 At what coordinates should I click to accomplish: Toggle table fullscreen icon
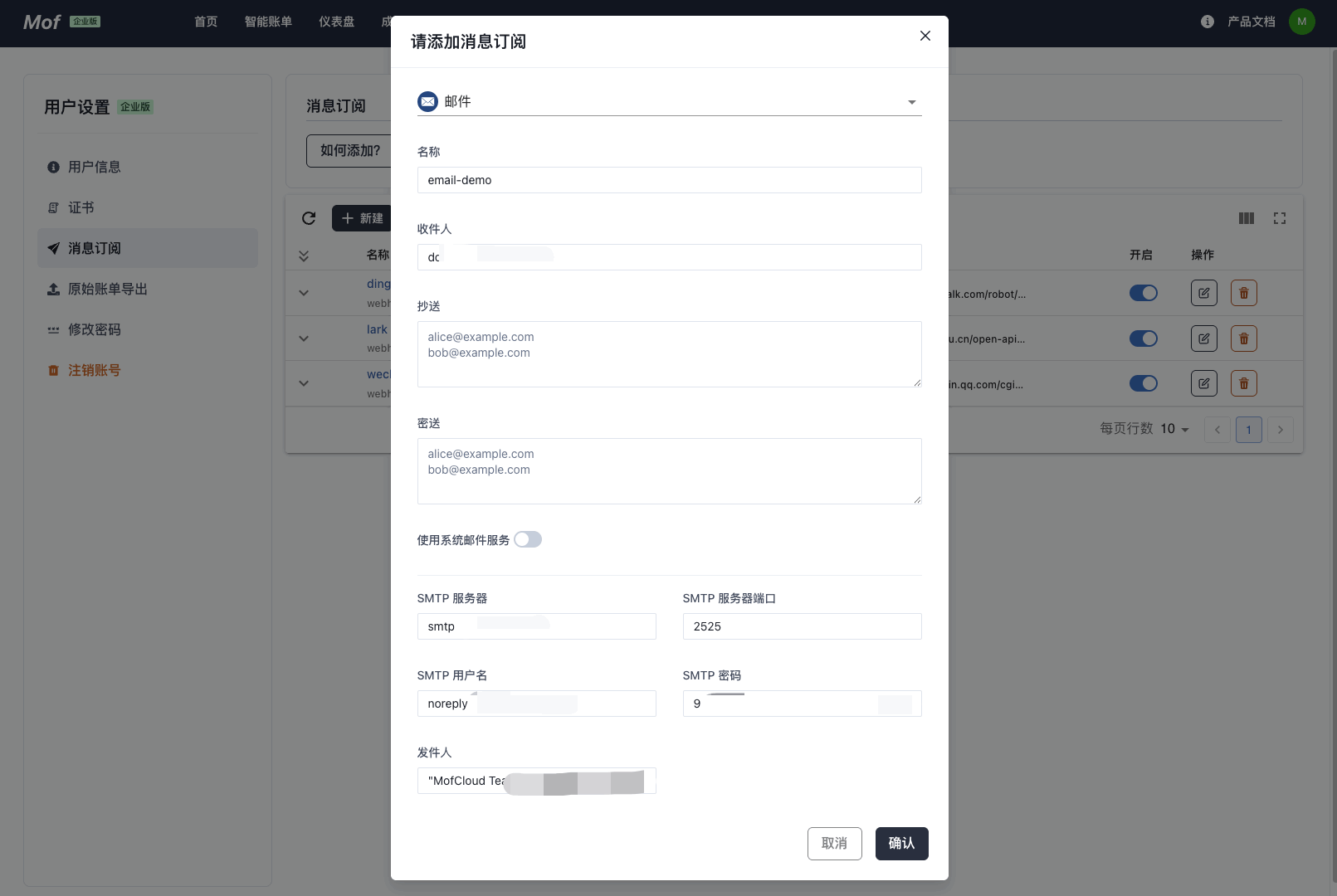pyautogui.click(x=1280, y=218)
